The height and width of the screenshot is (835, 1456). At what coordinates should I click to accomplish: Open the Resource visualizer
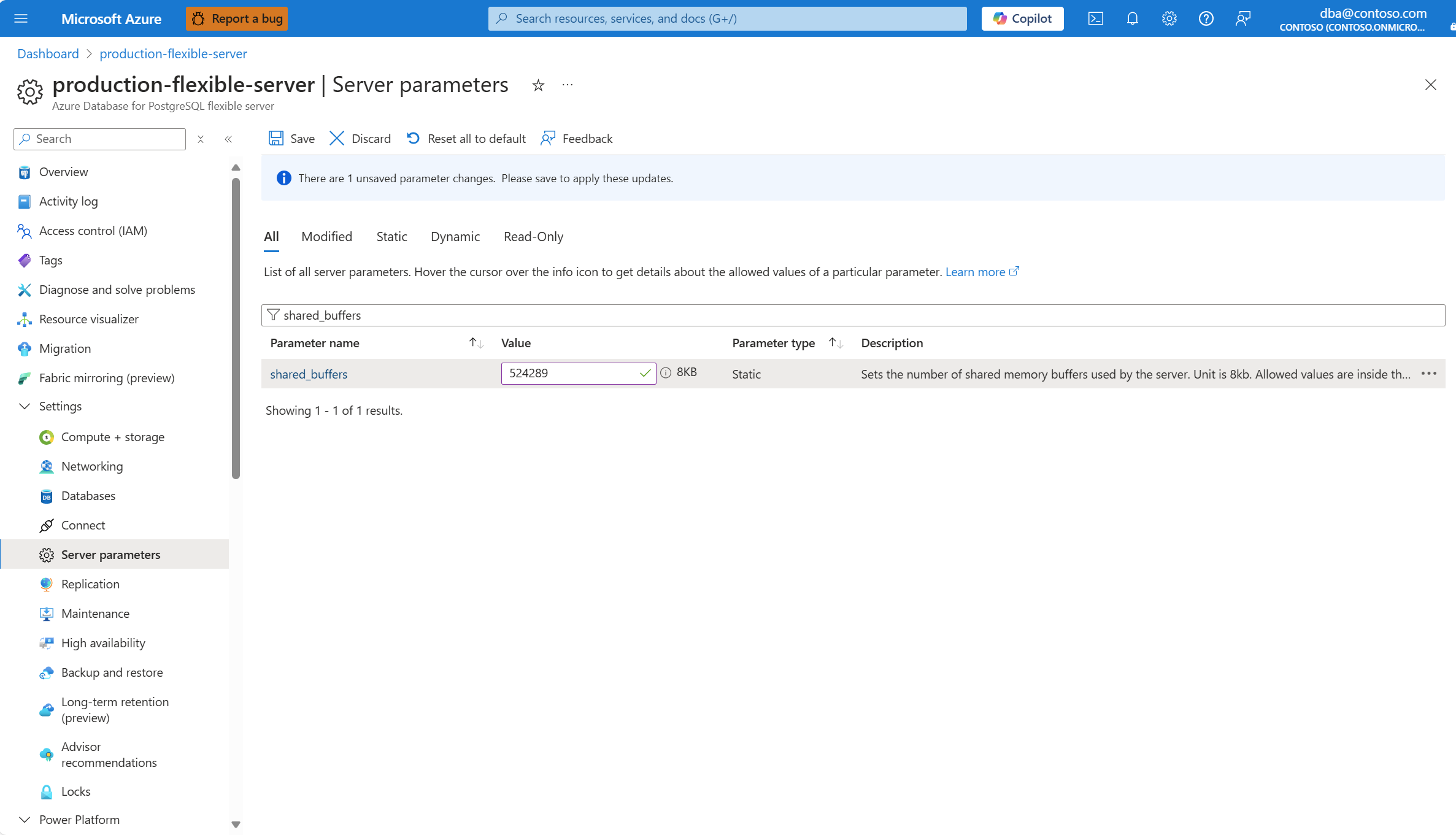(89, 318)
